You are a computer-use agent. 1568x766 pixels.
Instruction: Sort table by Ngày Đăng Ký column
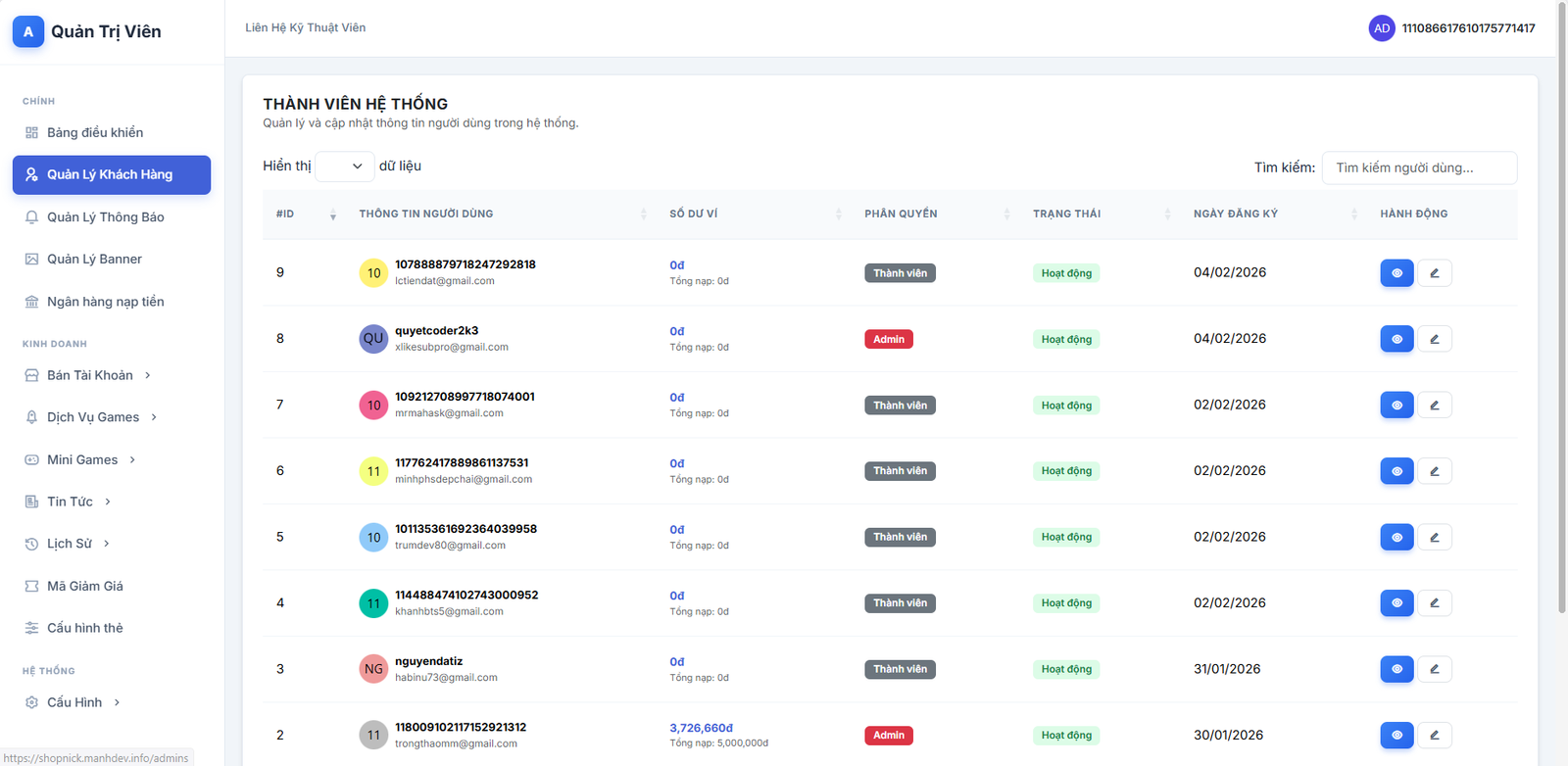(1236, 214)
